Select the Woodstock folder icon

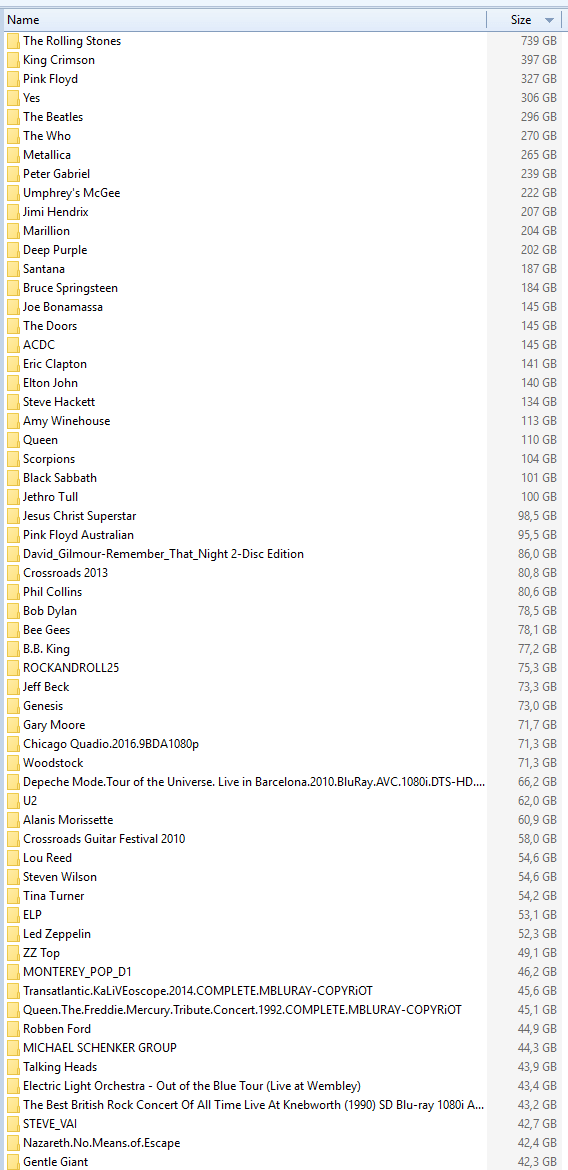(13, 763)
